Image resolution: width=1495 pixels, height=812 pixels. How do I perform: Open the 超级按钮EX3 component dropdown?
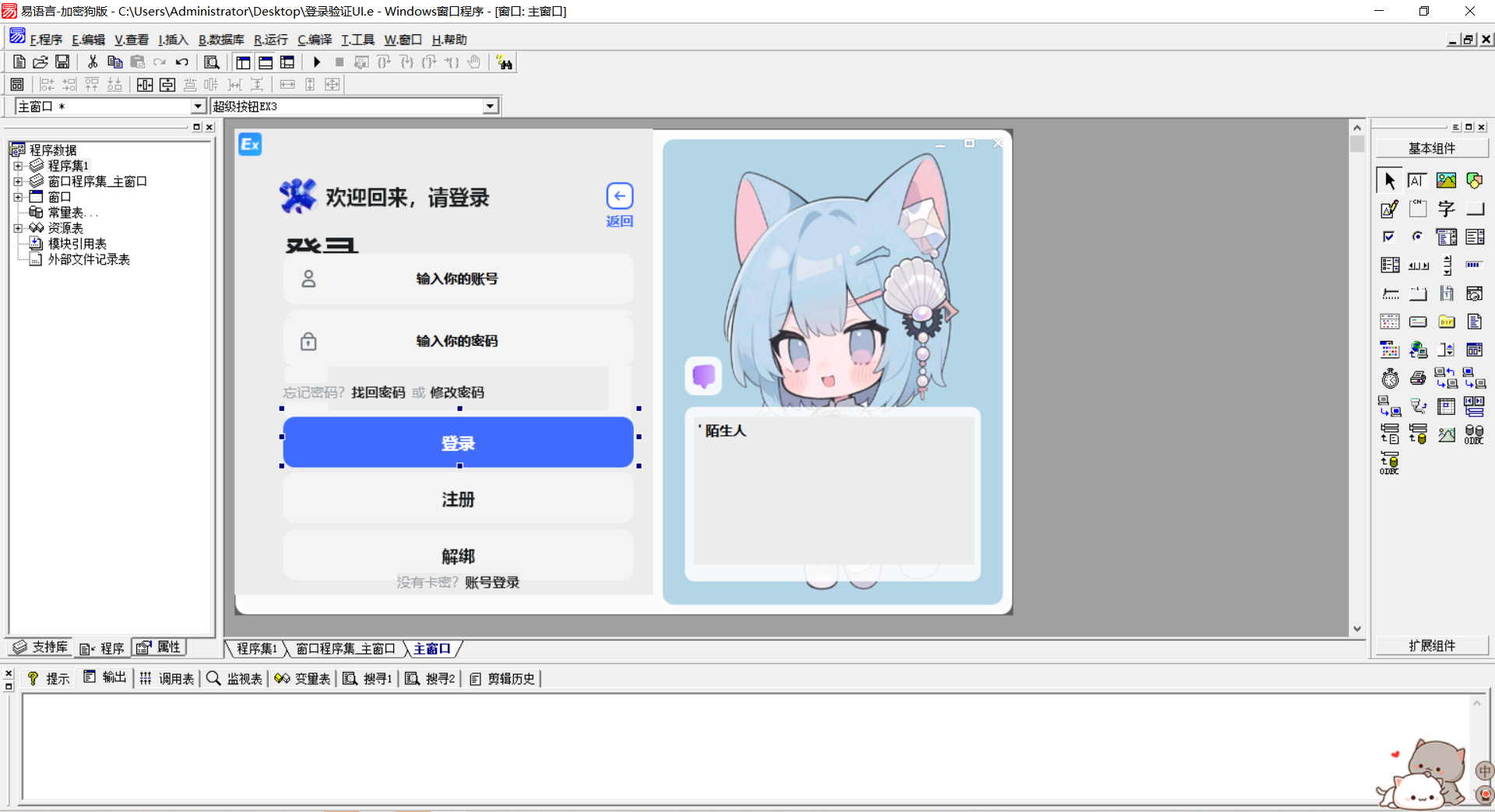point(488,106)
